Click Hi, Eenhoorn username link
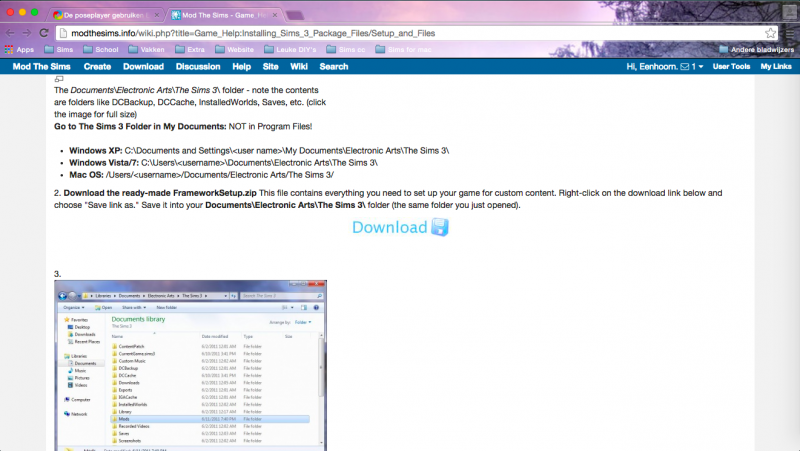 (x=652, y=66)
